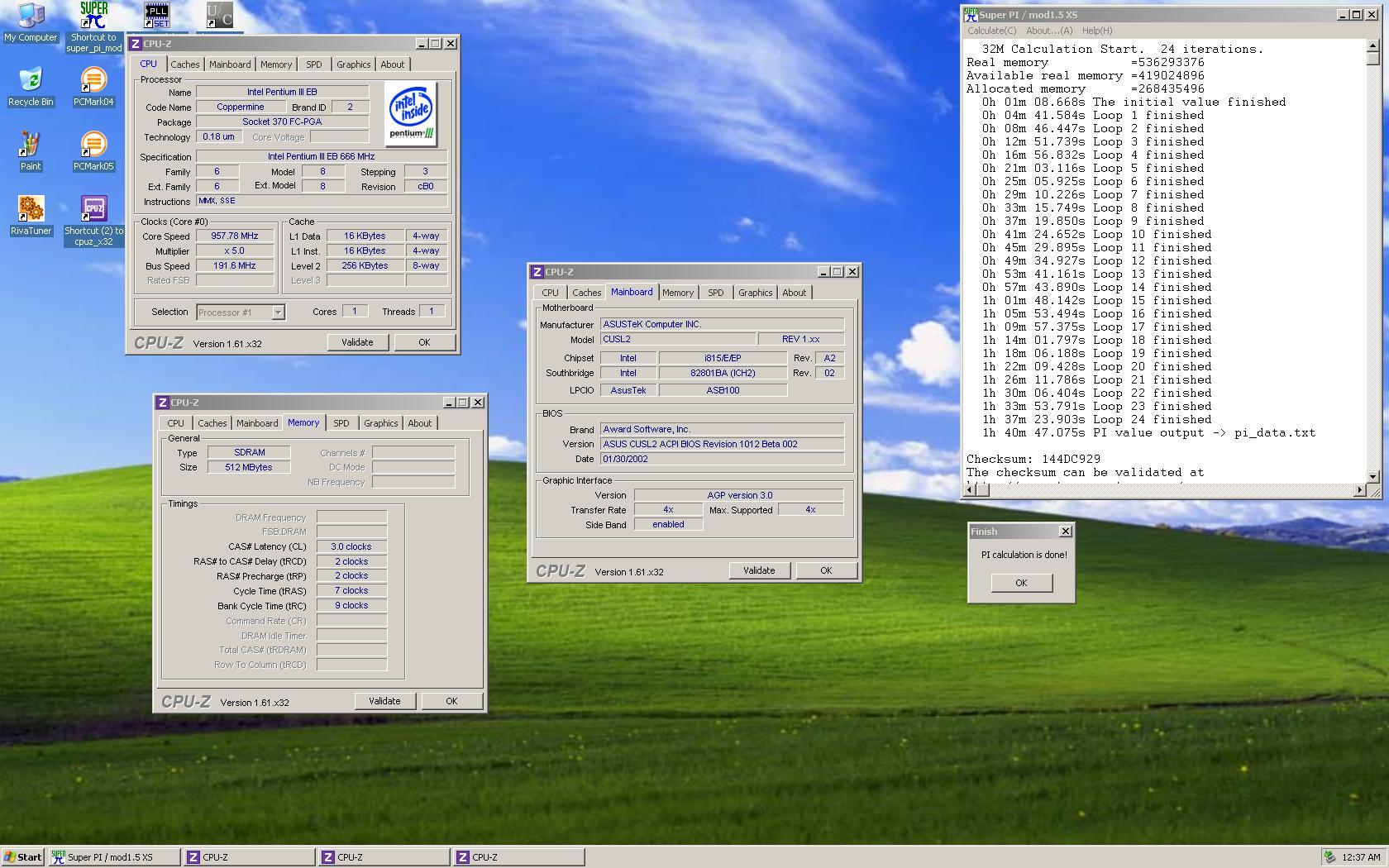Click the Bus Speed value 191.6 MHz
Screen dimensions: 1389x868
click(x=235, y=265)
